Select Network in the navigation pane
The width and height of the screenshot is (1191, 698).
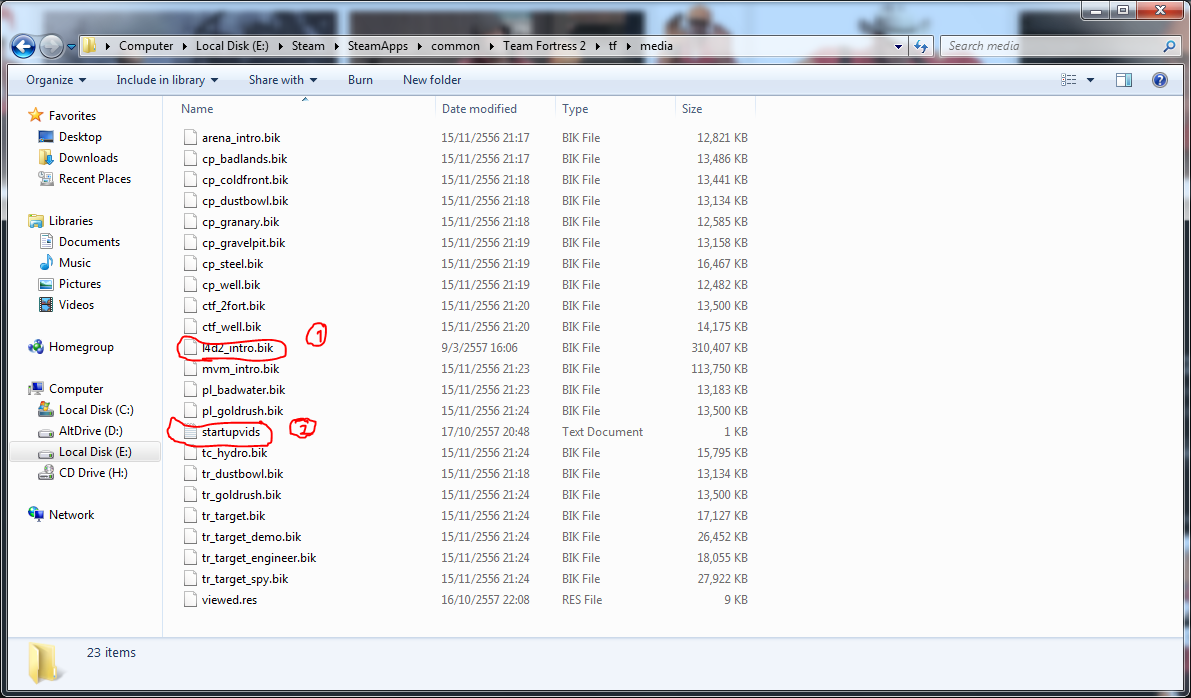click(71, 514)
